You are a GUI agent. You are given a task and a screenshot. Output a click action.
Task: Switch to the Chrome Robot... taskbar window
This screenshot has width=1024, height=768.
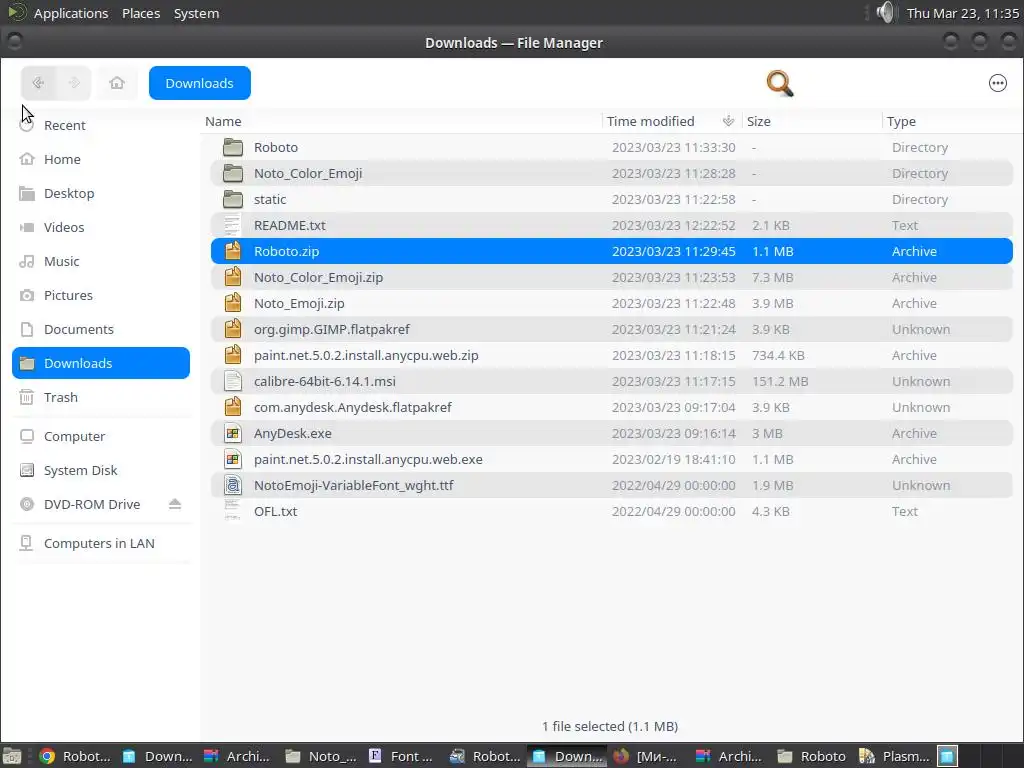[75, 756]
